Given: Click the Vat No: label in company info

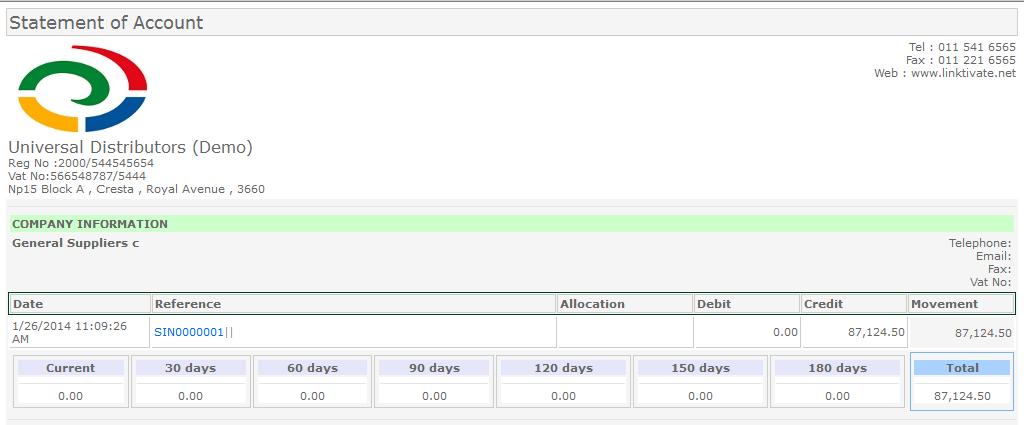Looking at the screenshot, I should 991,282.
